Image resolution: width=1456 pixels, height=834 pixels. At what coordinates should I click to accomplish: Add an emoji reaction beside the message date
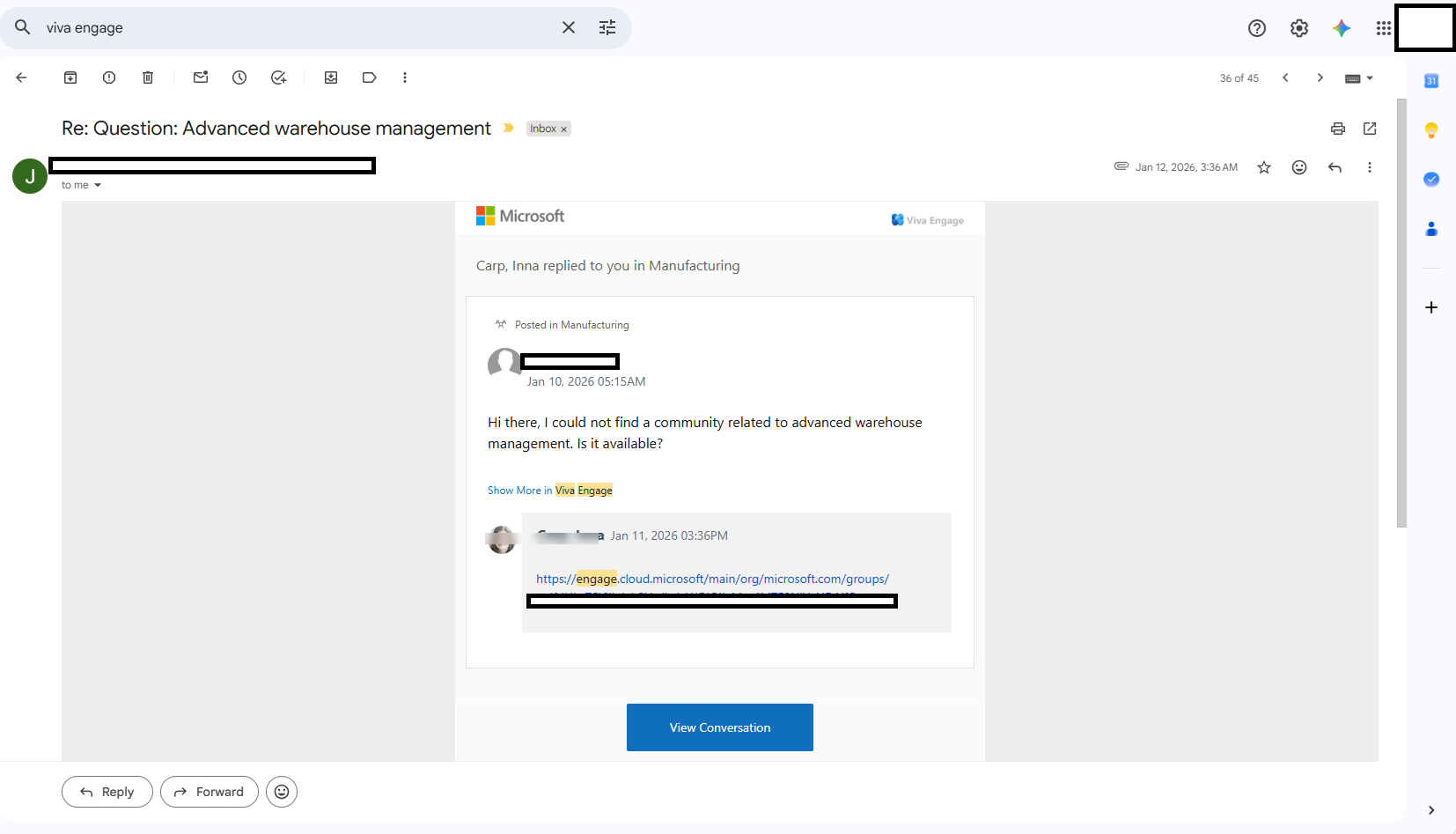click(x=1299, y=167)
